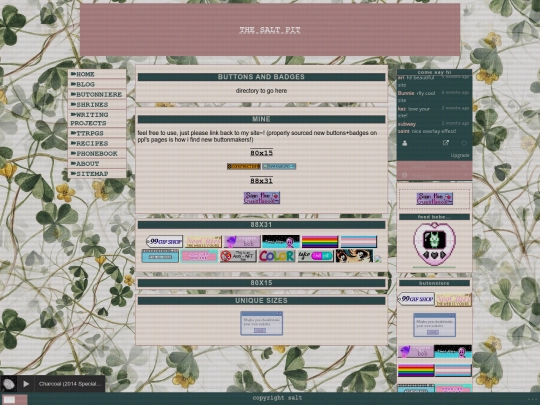Click the Sign the Guestbook button in MINE section
This screenshot has height=405, width=540.
262,198
